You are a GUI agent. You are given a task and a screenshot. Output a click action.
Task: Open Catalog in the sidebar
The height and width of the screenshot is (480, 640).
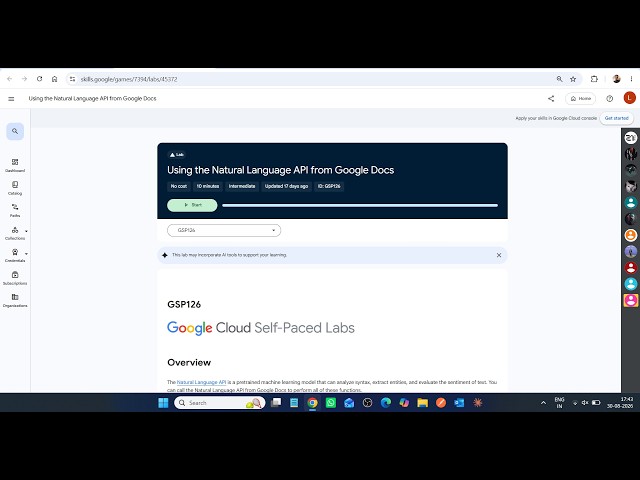coord(15,188)
